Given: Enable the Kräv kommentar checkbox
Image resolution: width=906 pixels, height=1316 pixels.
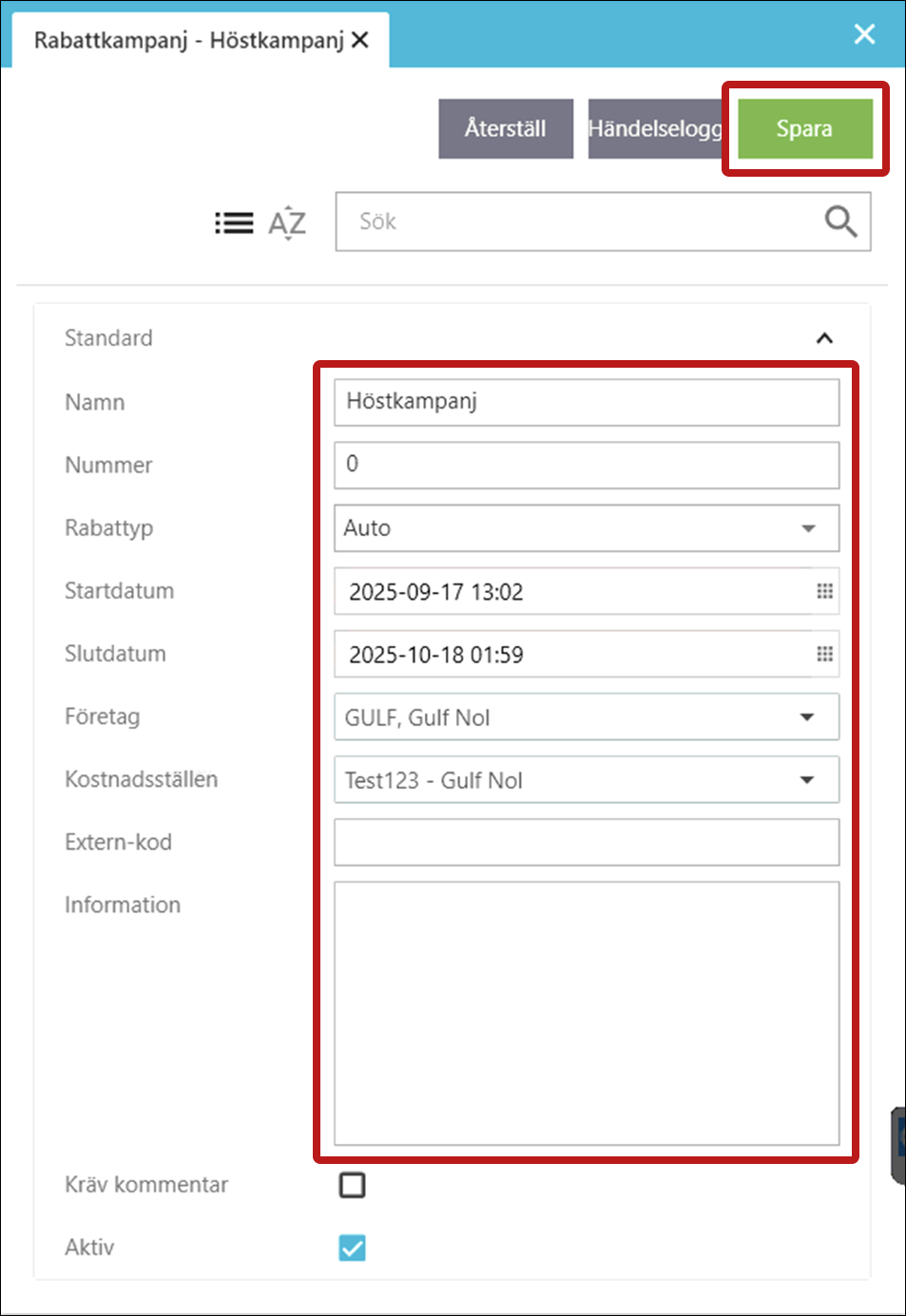Looking at the screenshot, I should point(352,1185).
